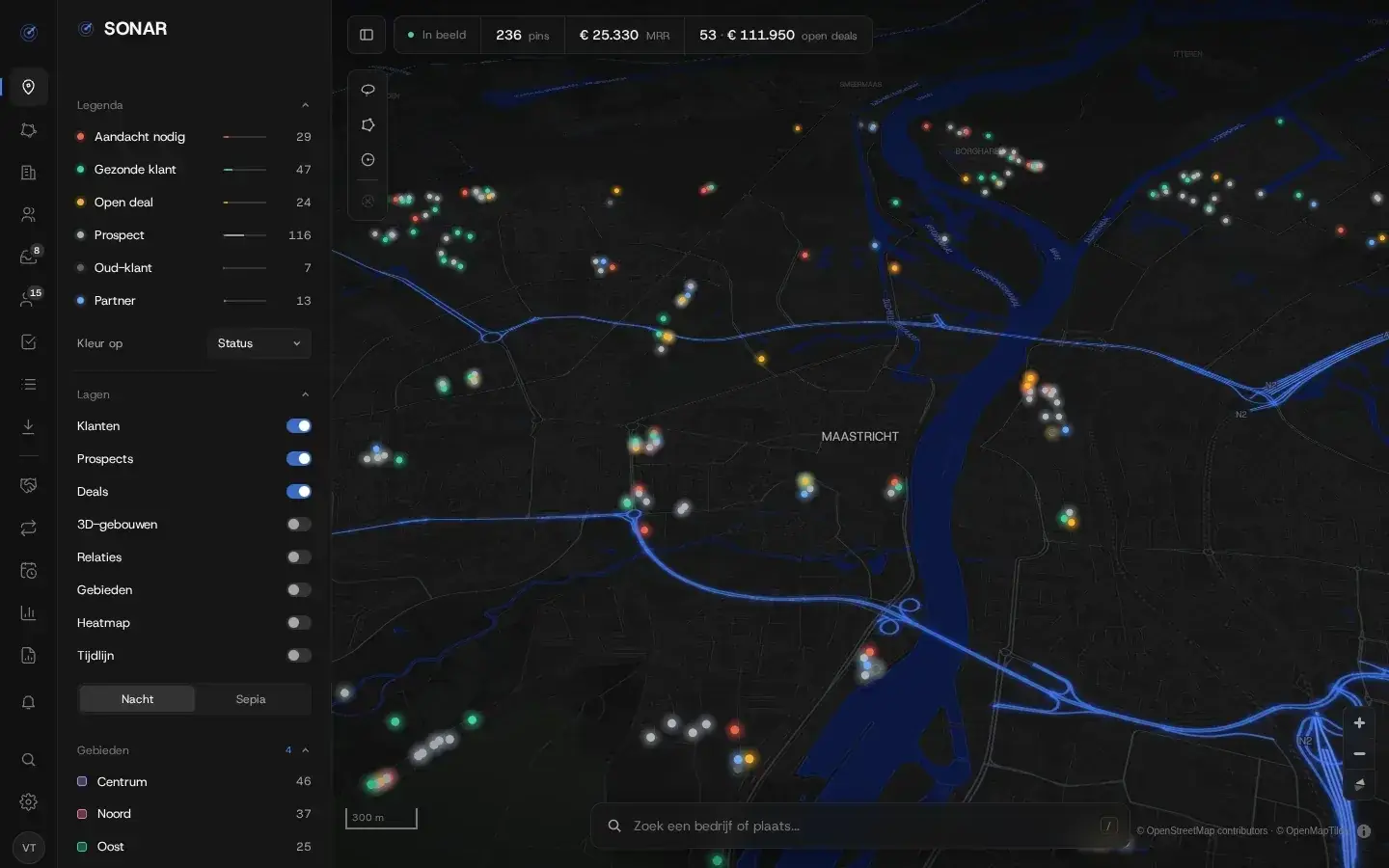
Task: Open the map pin view in sidebar
Action: coord(29,87)
